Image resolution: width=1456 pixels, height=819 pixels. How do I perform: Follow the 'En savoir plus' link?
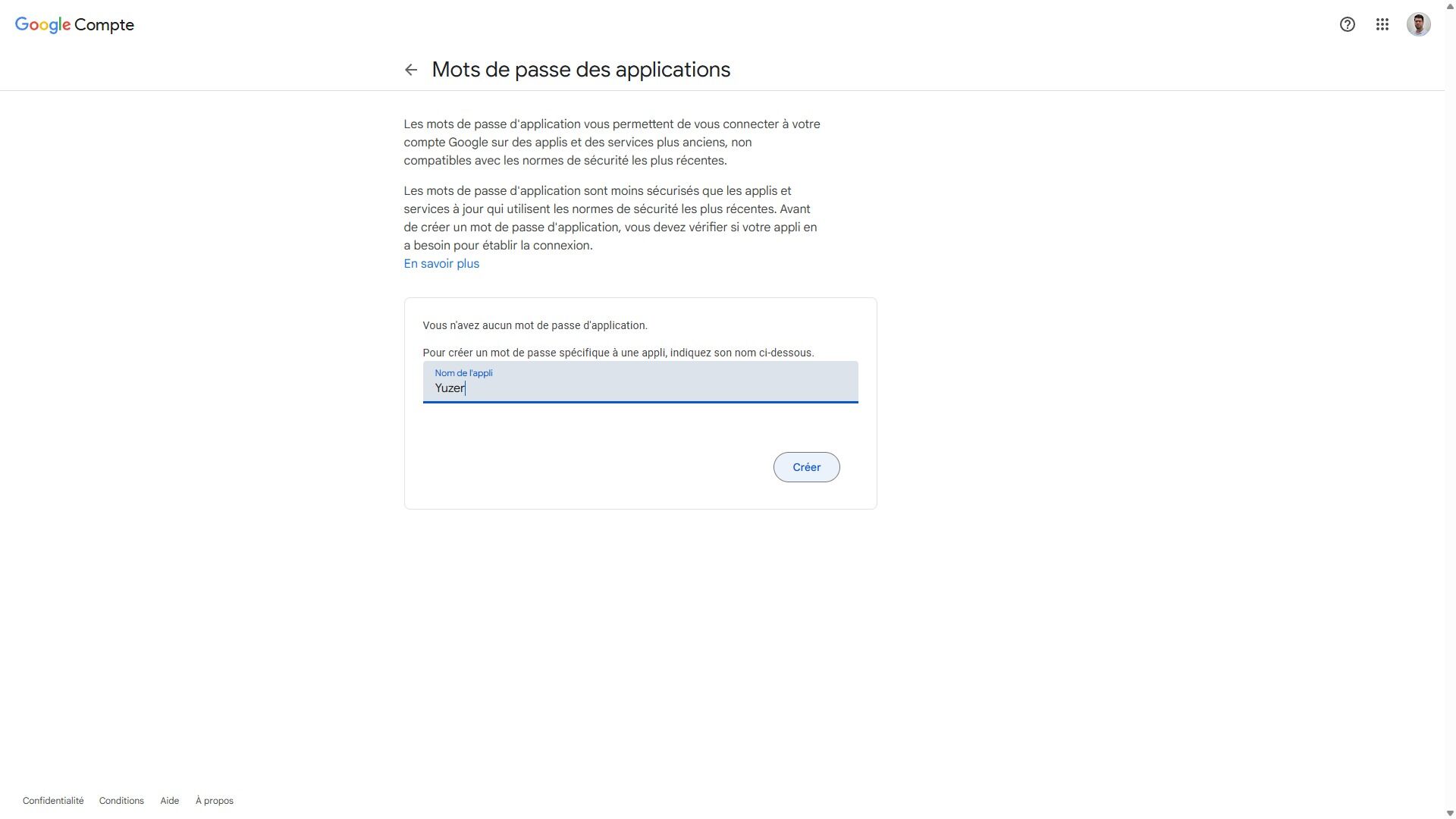click(441, 264)
